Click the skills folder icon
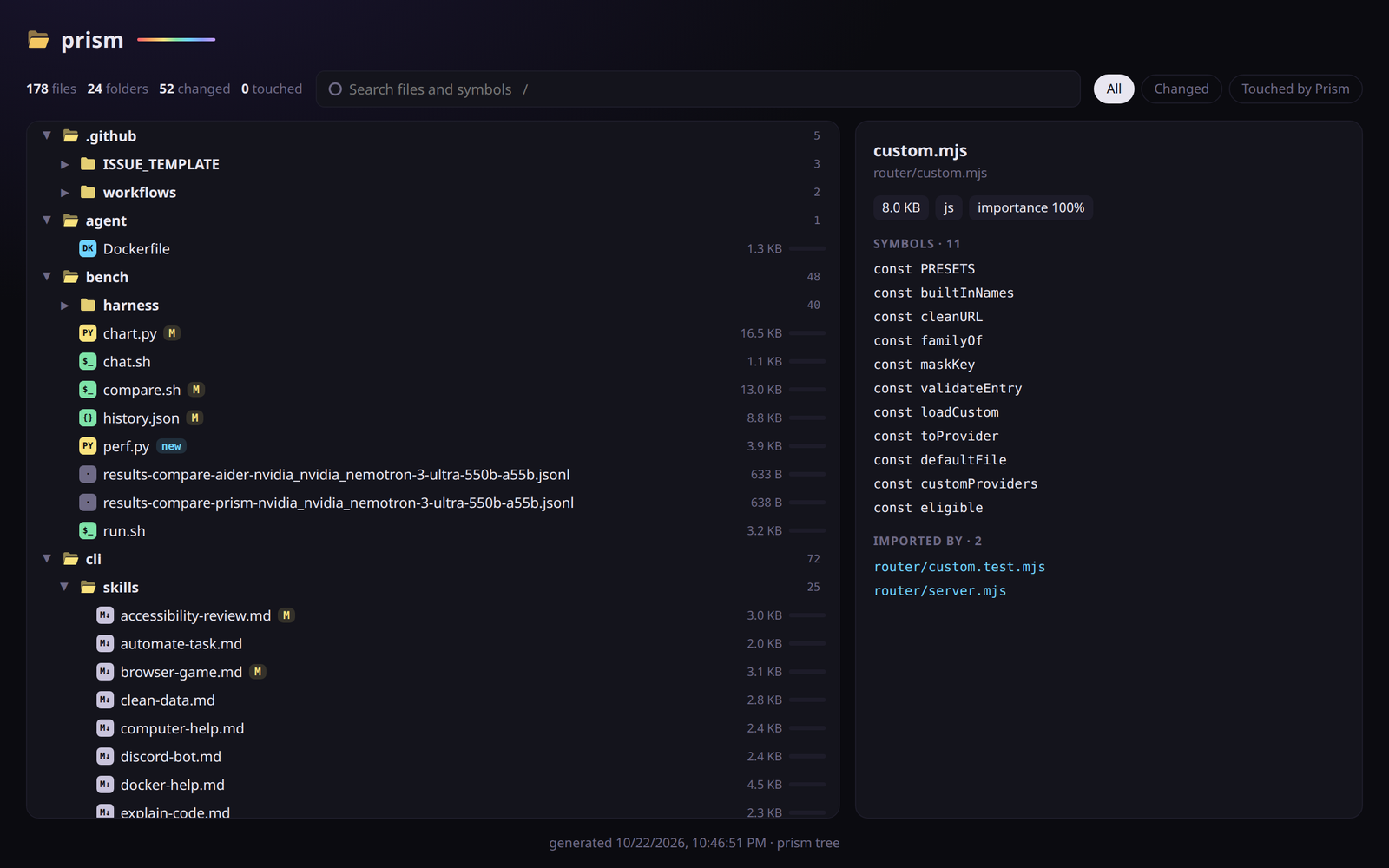 tap(88, 588)
